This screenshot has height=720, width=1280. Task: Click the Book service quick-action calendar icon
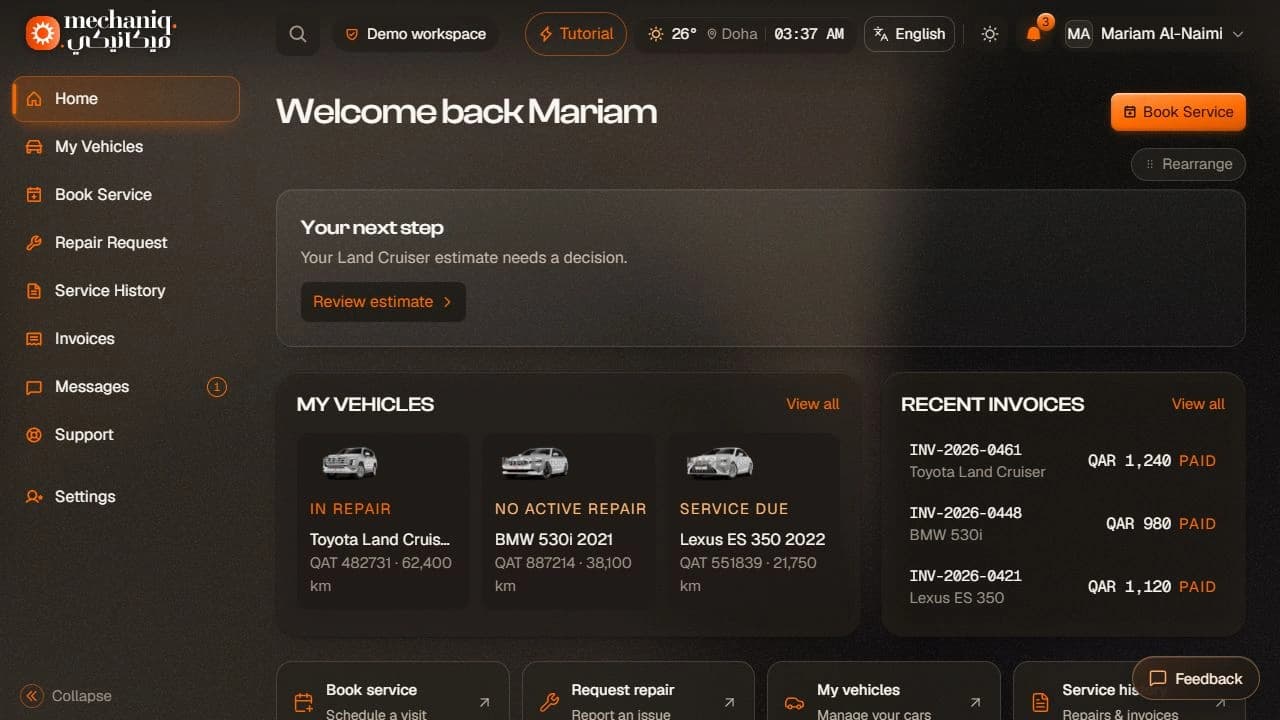coord(304,703)
